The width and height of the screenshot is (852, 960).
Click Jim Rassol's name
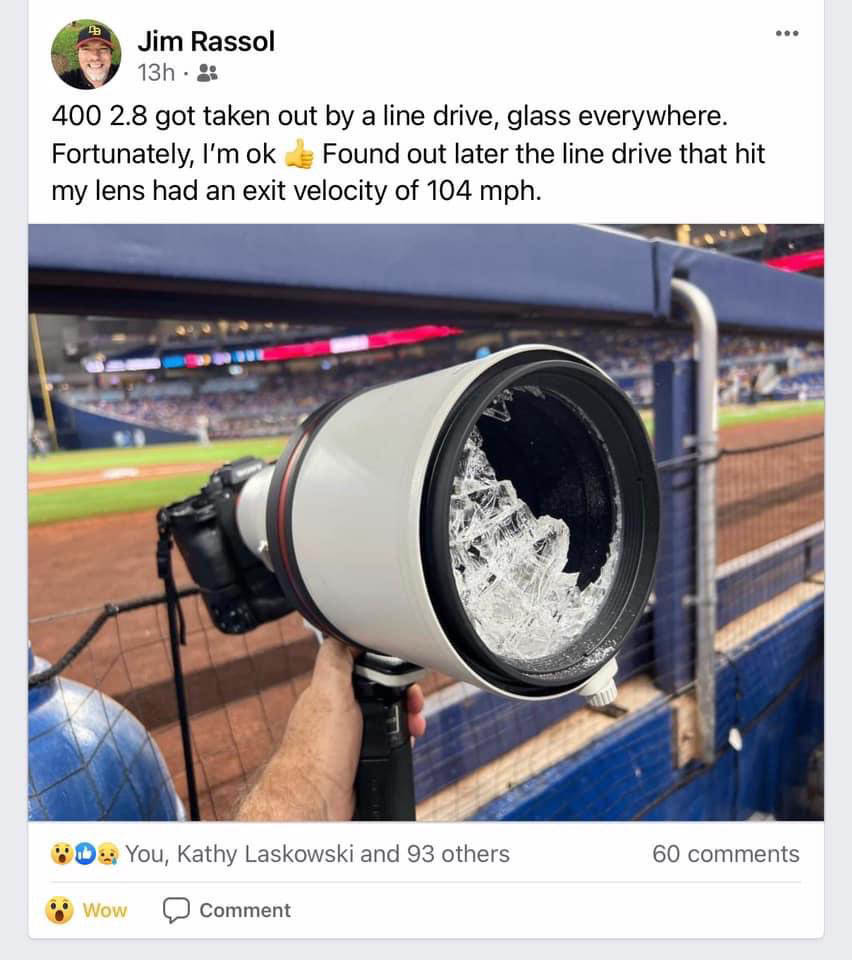coord(203,42)
